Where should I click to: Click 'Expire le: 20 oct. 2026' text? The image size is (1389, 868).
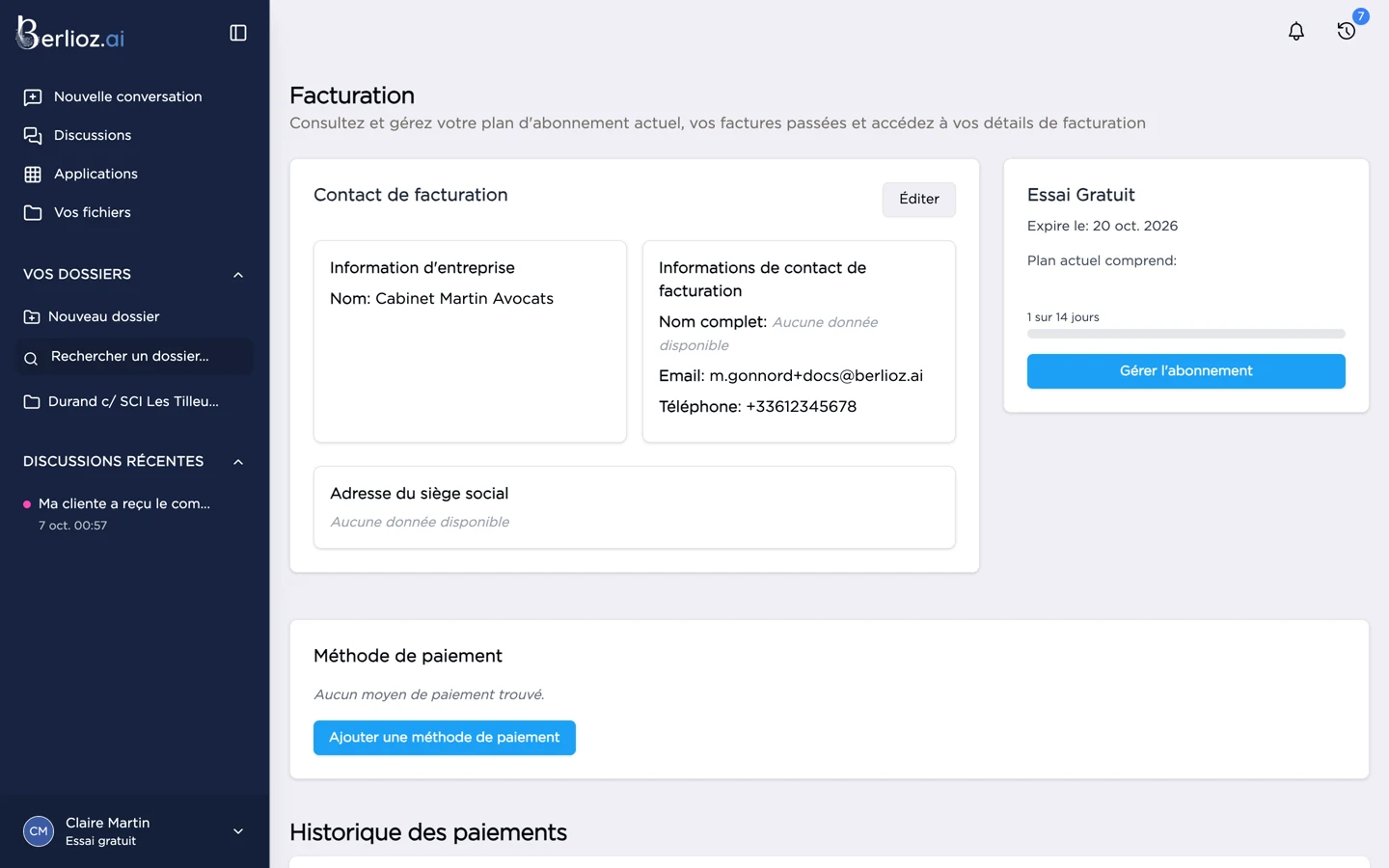1103,226
